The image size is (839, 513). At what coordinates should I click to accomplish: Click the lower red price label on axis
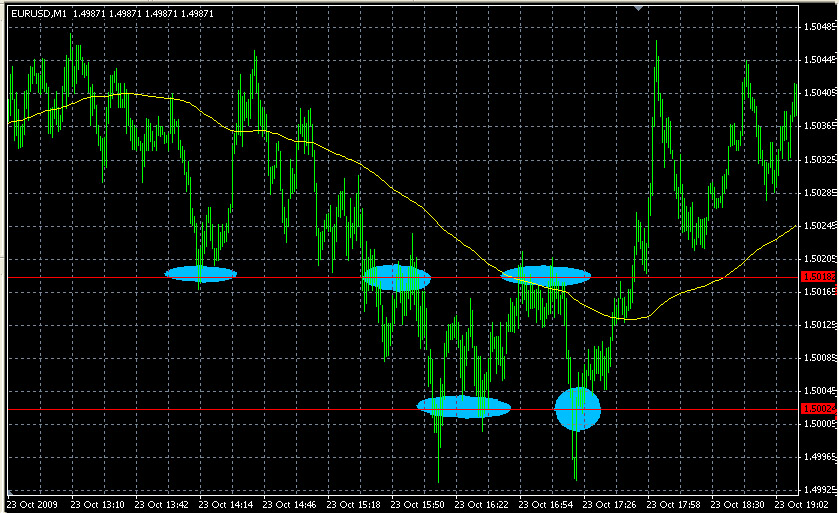click(817, 409)
